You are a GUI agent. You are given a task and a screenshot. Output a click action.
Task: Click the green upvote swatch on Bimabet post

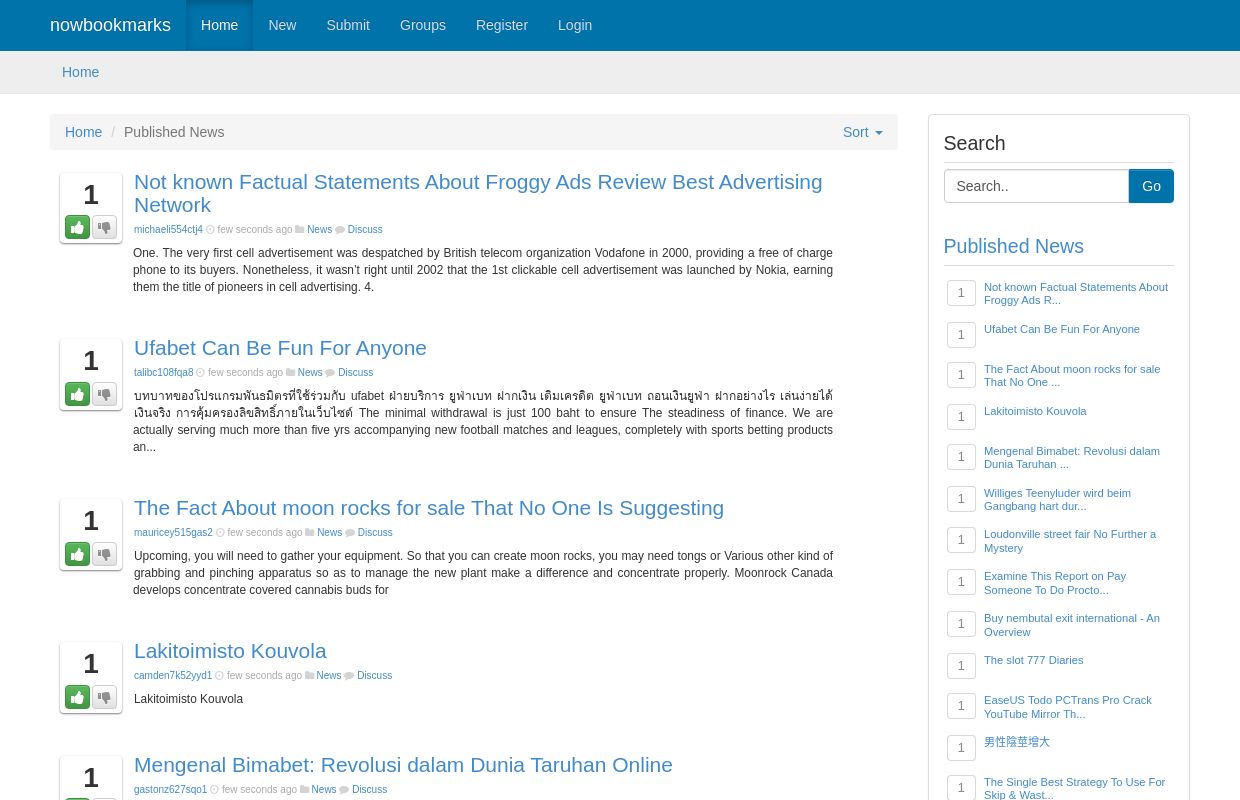point(77,798)
